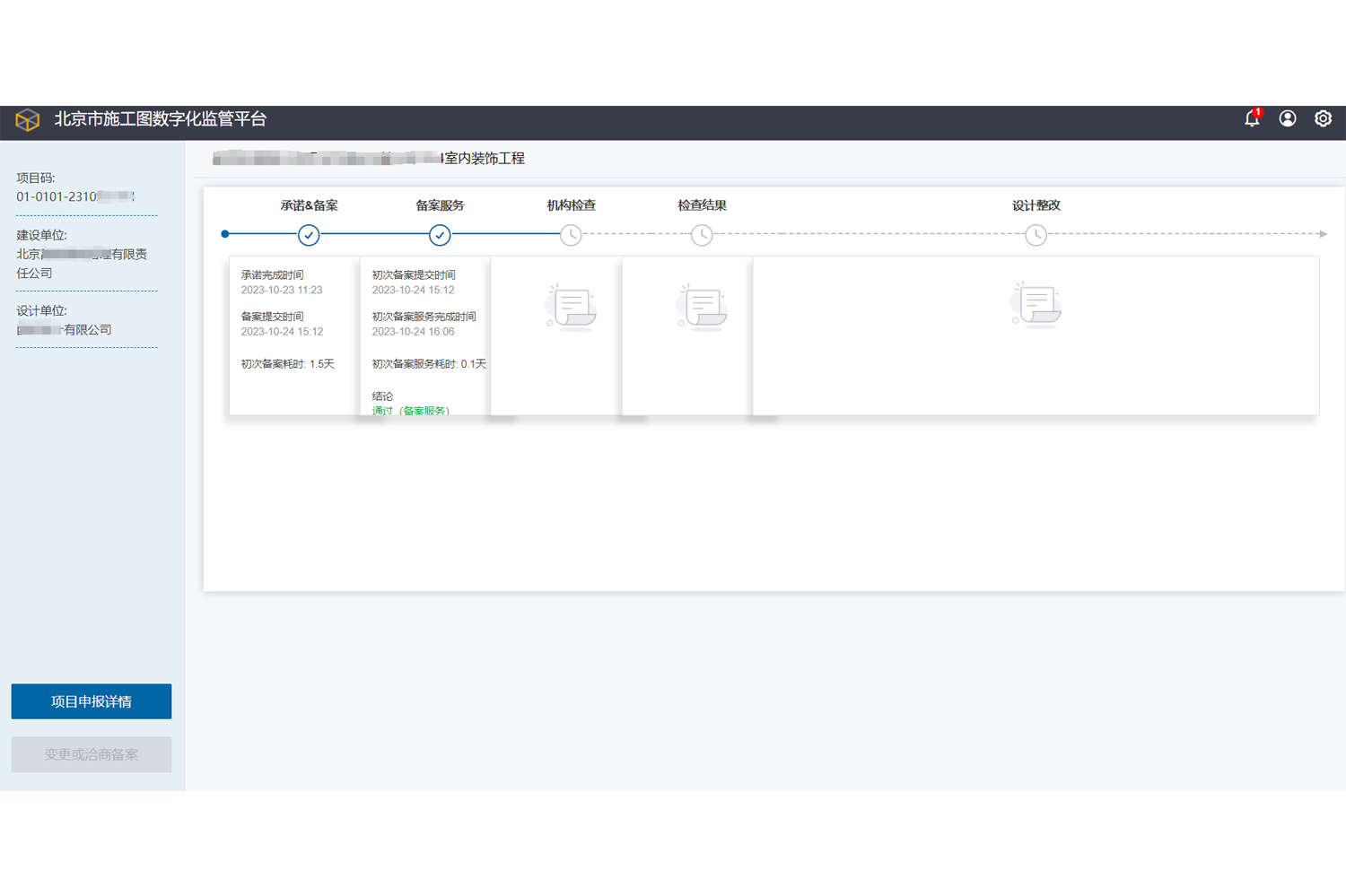This screenshot has width=1346, height=896.
Task: Click the 备案服务 checkmark step circle
Action: pyautogui.click(x=440, y=235)
